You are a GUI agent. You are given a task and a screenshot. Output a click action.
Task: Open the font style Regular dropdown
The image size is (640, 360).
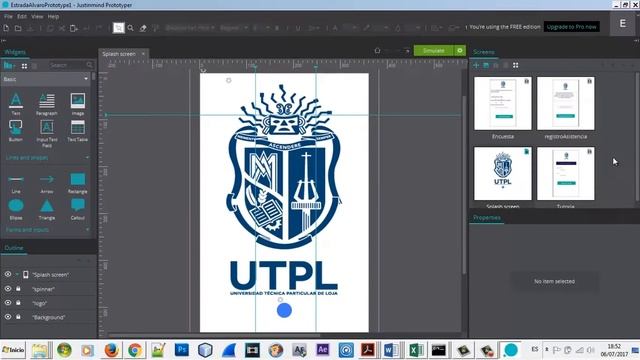point(233,28)
